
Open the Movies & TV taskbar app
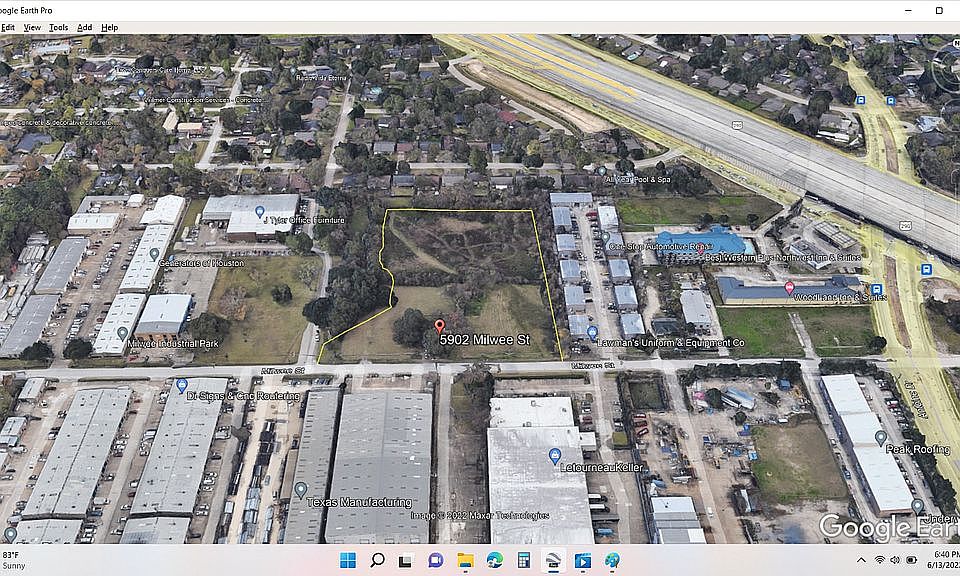(582, 560)
